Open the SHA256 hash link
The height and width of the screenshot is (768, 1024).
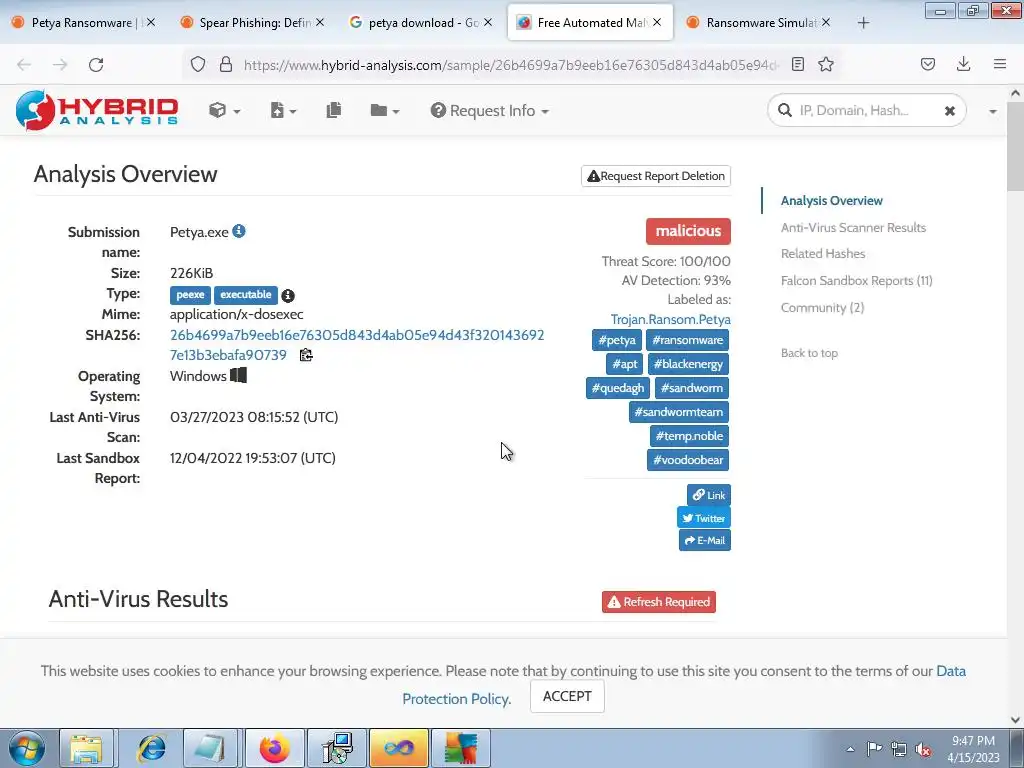[x=357, y=345]
